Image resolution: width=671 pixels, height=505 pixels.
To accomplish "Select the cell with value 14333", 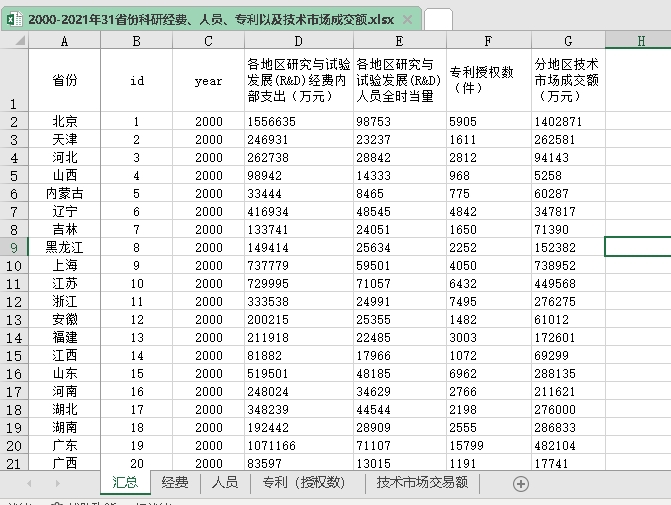I will pos(400,175).
